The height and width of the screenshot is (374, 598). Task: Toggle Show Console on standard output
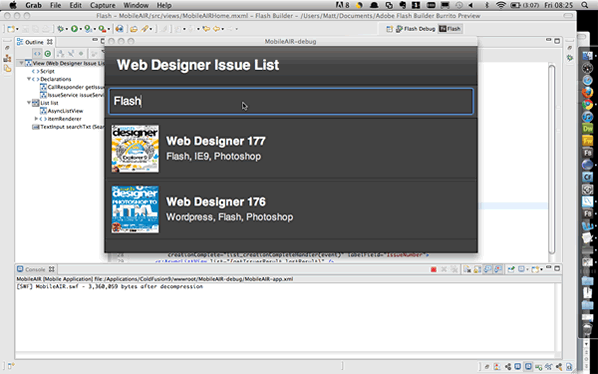coord(487,270)
